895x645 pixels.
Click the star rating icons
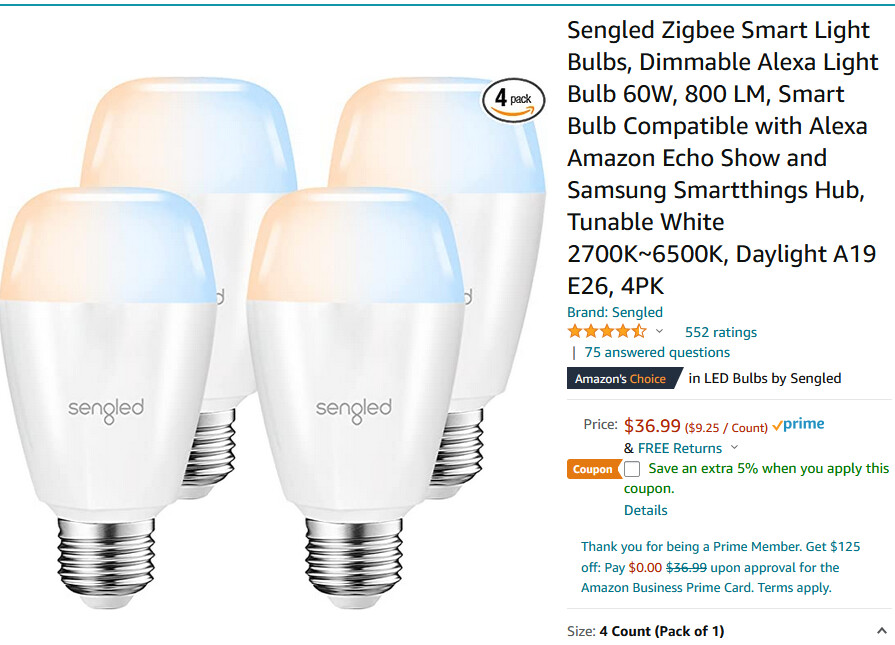click(607, 332)
